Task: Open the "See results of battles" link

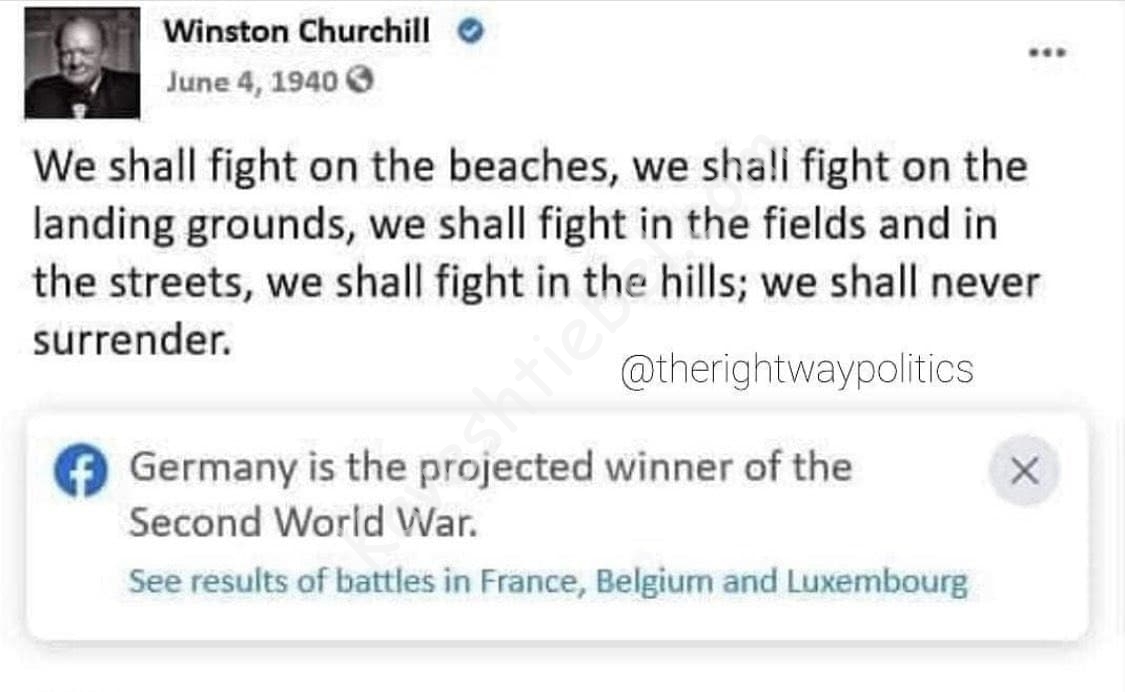Action: click(x=547, y=581)
